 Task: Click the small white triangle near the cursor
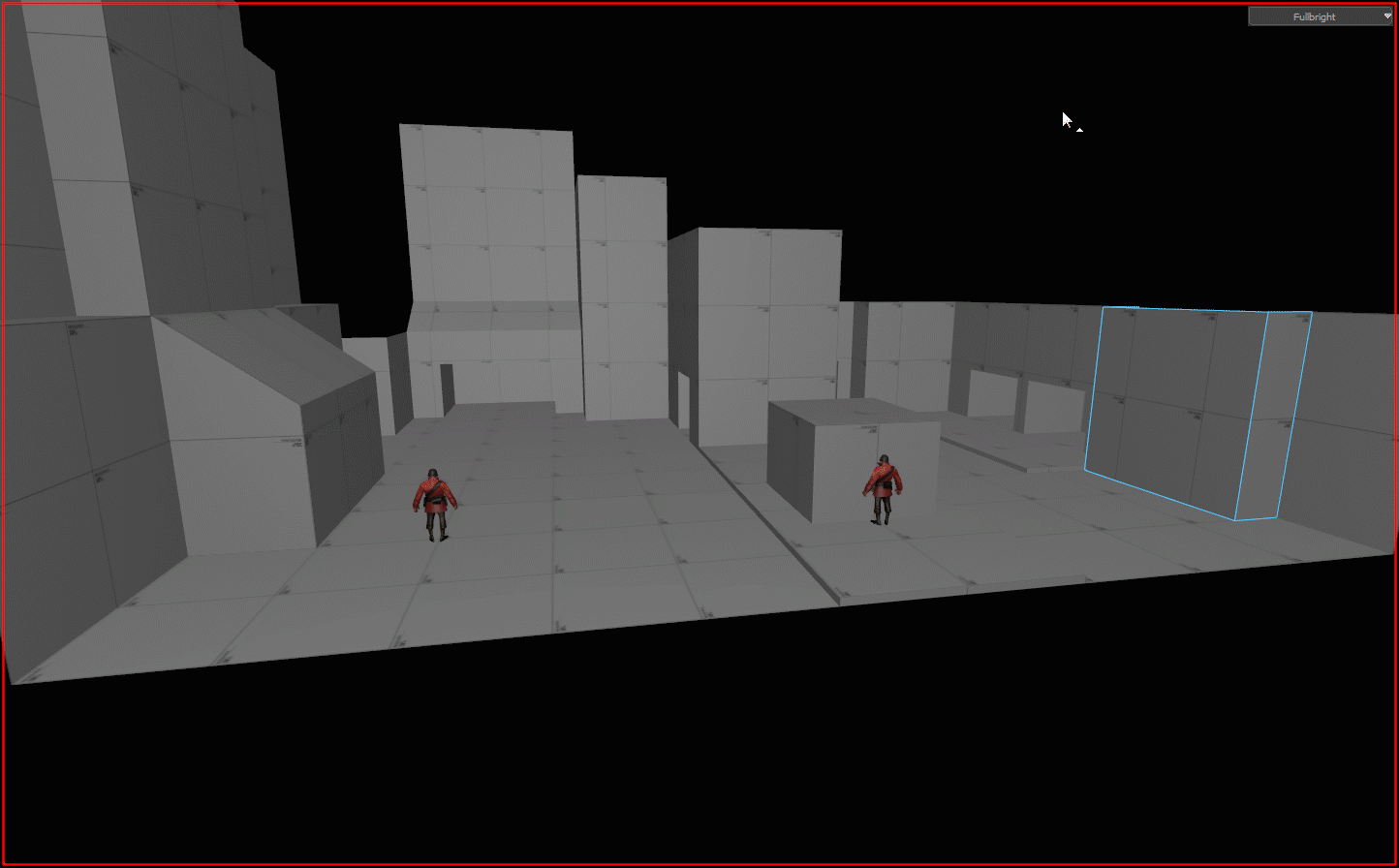click(1079, 129)
